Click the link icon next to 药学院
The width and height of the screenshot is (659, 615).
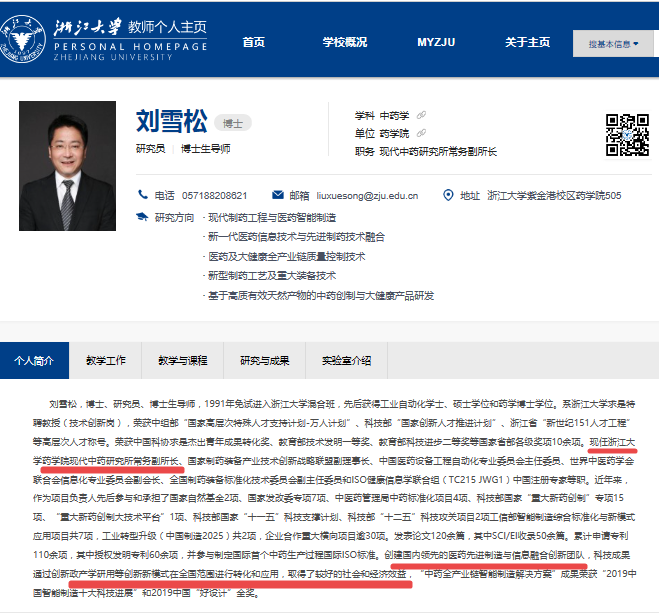[420, 133]
